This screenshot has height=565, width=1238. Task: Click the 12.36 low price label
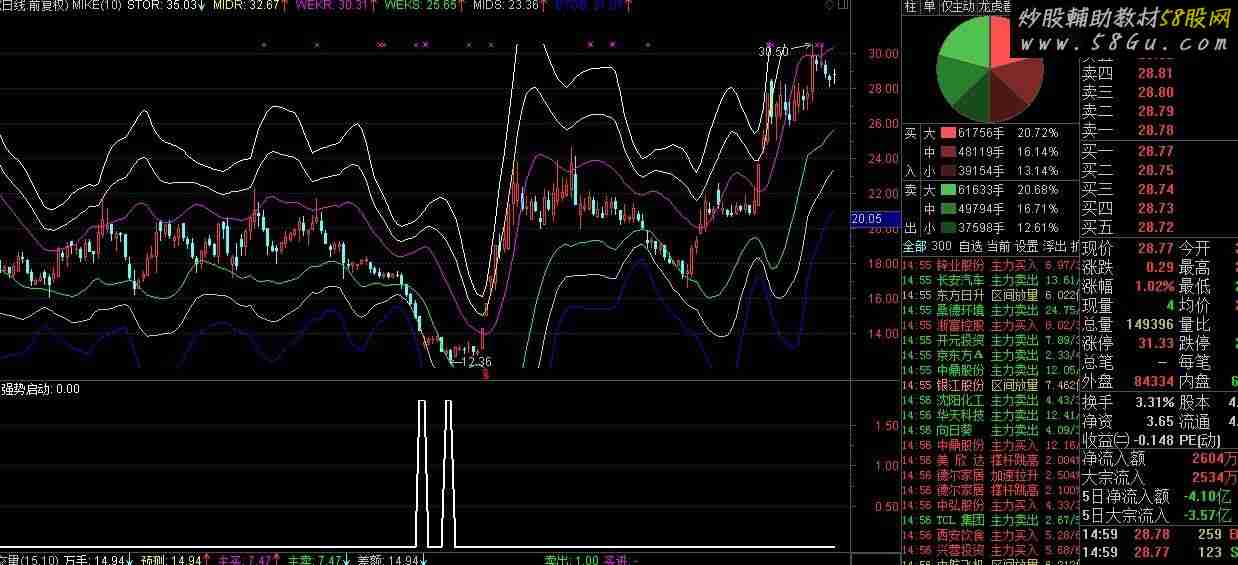pos(477,361)
